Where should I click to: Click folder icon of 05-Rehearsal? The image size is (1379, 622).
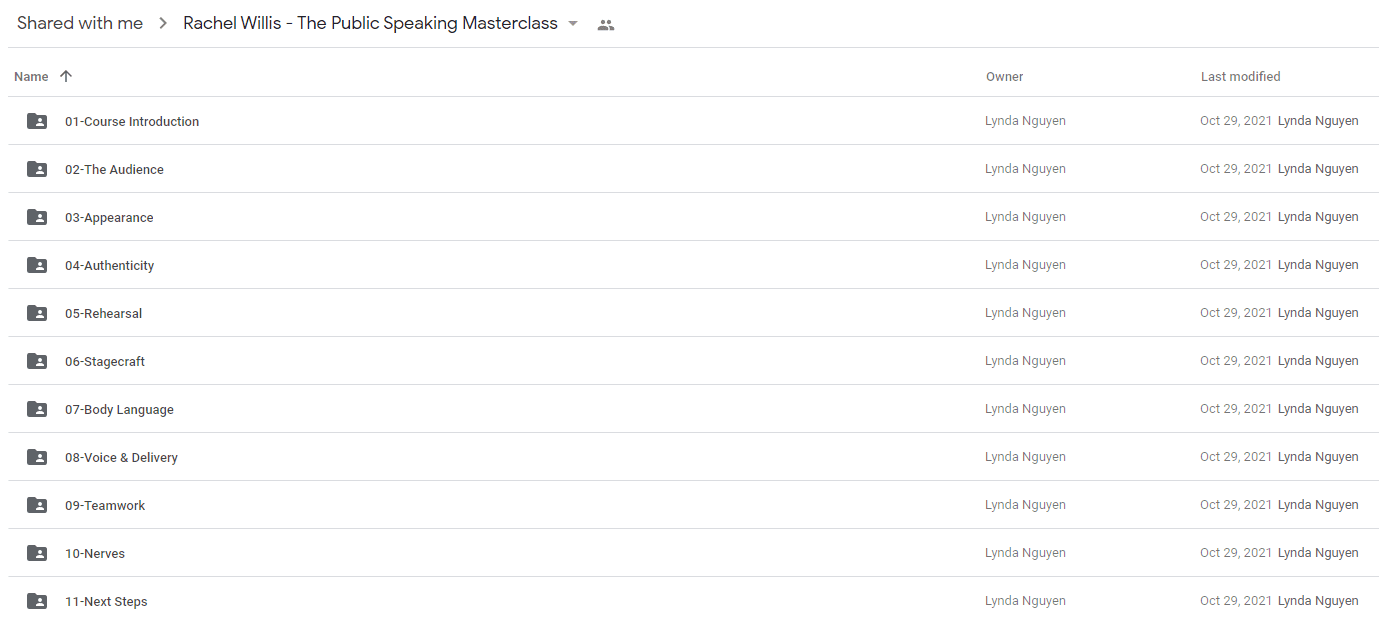(37, 313)
